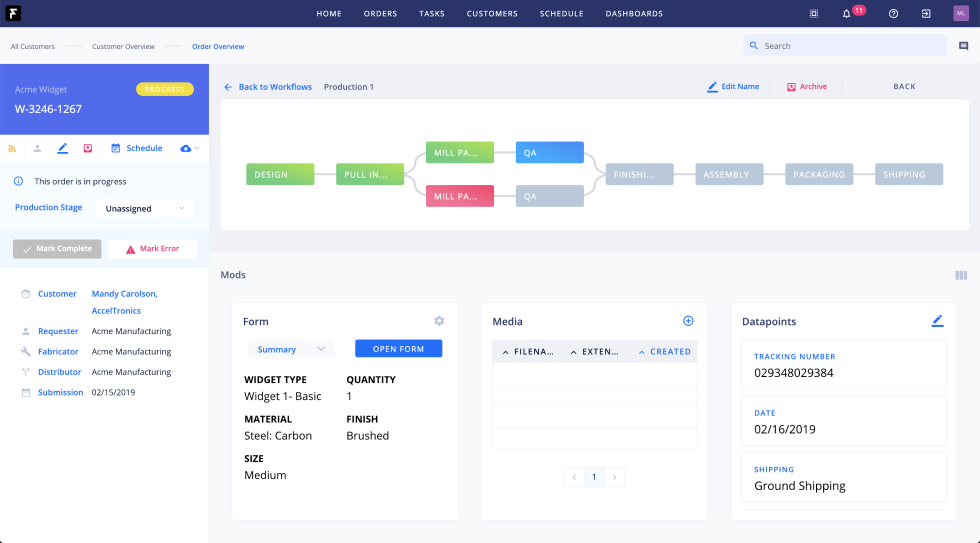Open the Summary dropdown in Form
Viewport: 980px width, 543px height.
pos(290,349)
